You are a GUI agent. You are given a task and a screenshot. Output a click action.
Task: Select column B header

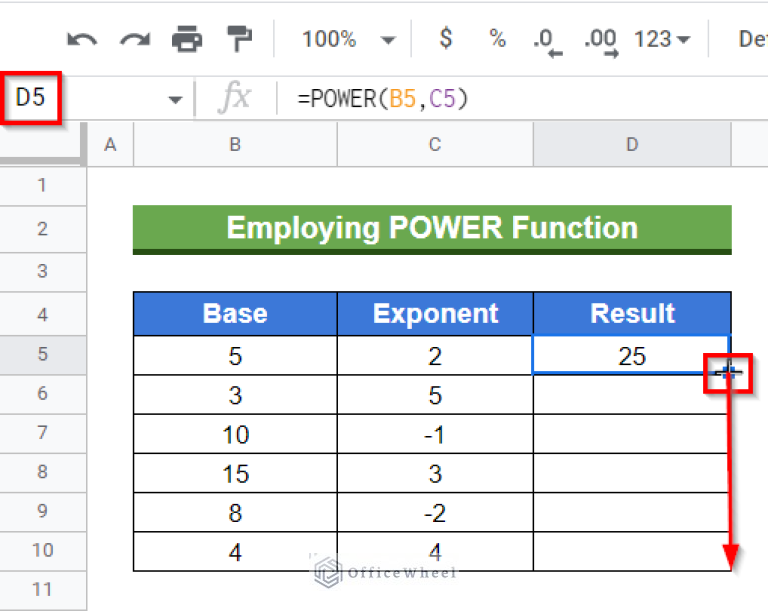point(235,145)
